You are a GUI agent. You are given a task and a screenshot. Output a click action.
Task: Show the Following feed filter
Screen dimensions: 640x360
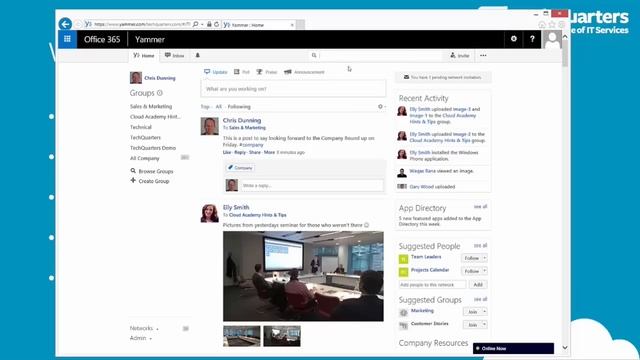pos(239,107)
